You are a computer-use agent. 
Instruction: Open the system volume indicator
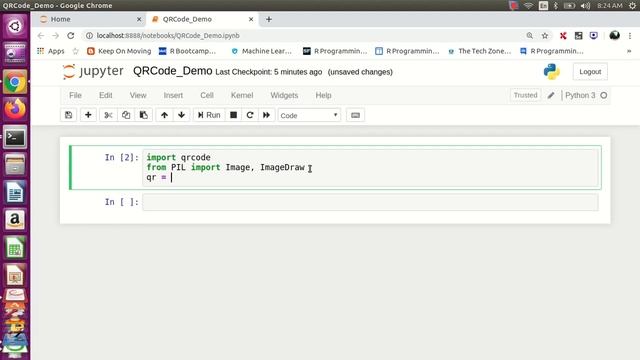(x=585, y=6)
